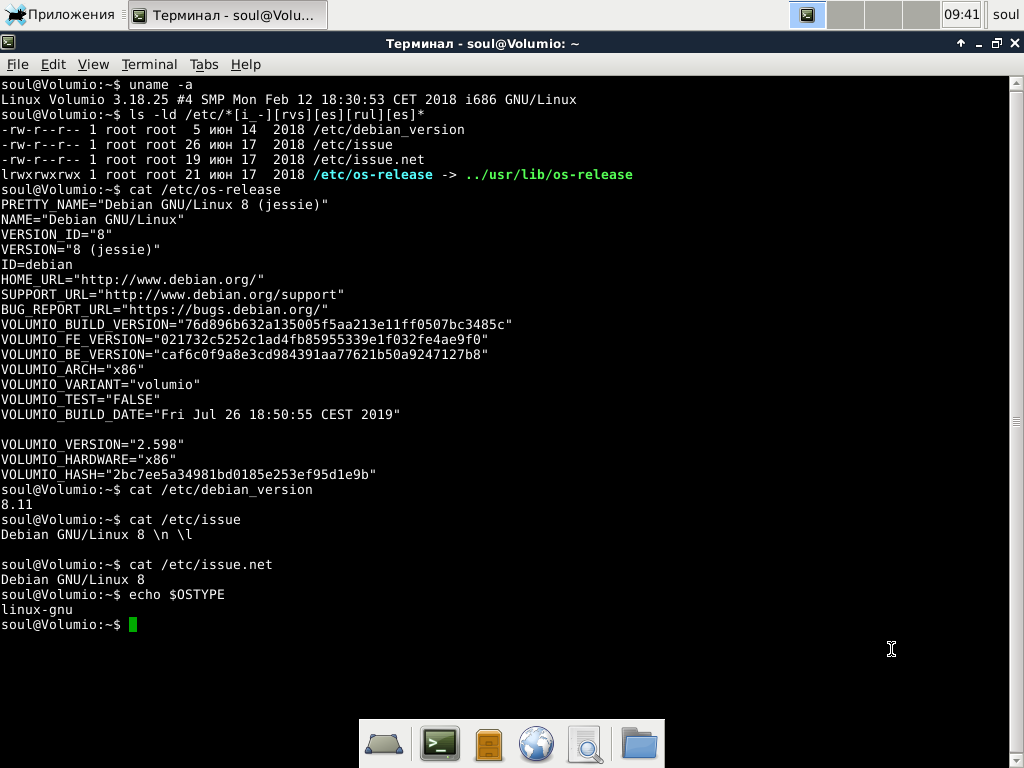1024x768 pixels.
Task: Click the green cursor at the last prompt
Action: tap(133, 625)
